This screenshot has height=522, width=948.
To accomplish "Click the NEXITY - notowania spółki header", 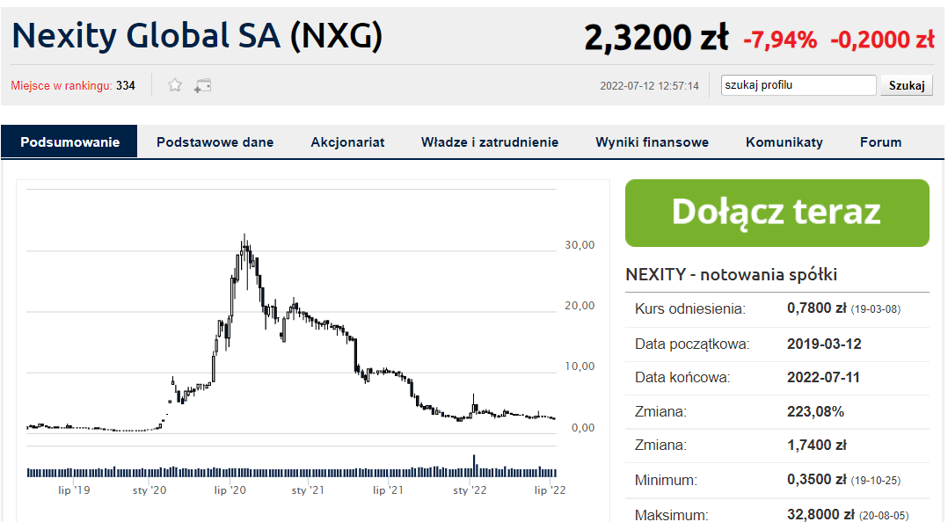I will pos(731,275).
